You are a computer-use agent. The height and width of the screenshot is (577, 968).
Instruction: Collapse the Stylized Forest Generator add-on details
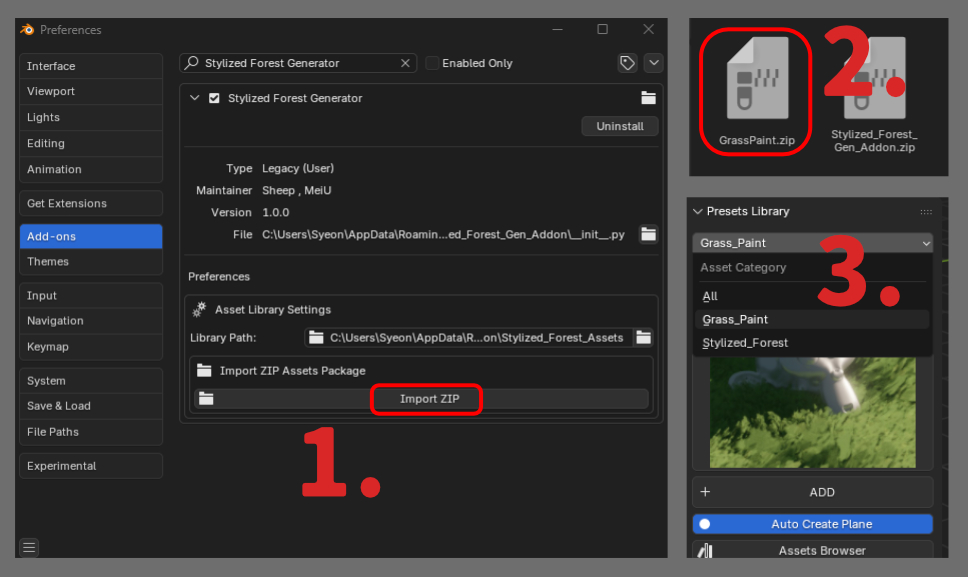pyautogui.click(x=194, y=98)
